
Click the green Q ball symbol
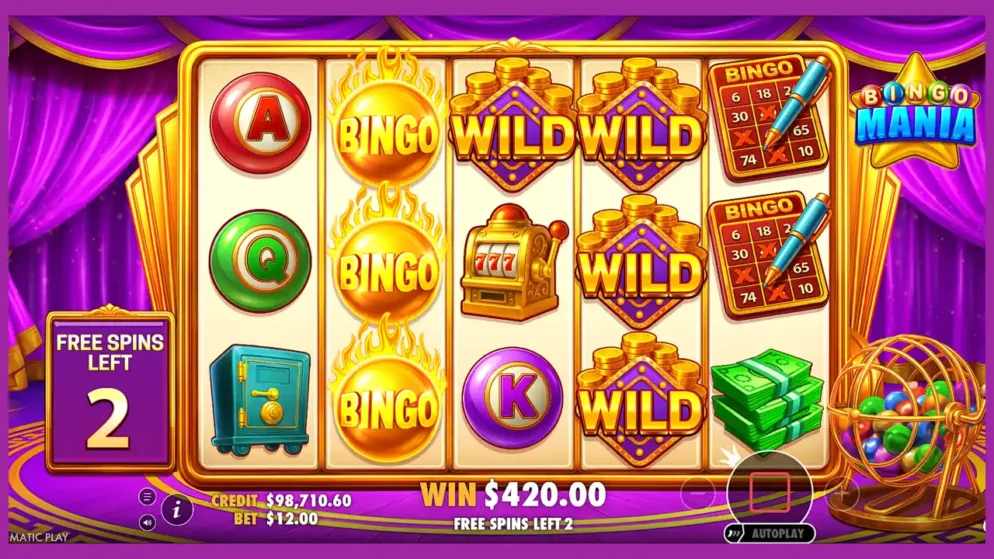[261, 260]
